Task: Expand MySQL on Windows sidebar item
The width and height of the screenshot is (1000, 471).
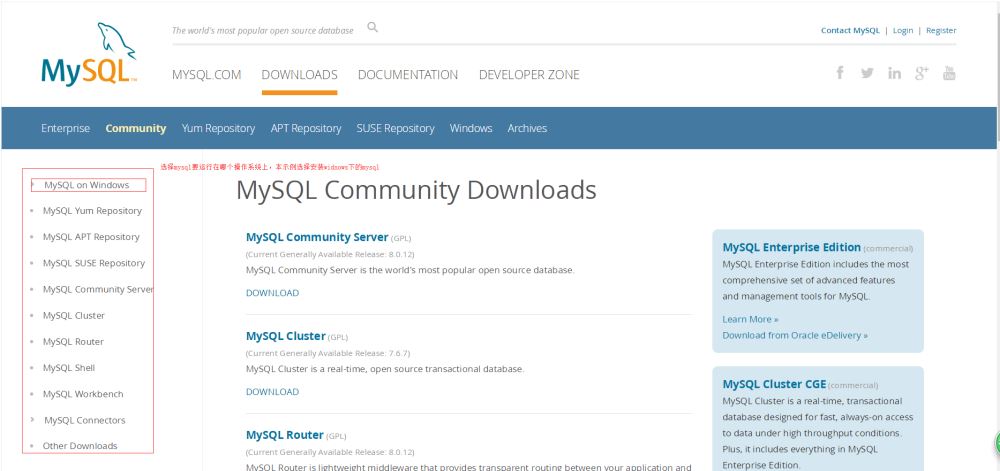Action: click(87, 185)
